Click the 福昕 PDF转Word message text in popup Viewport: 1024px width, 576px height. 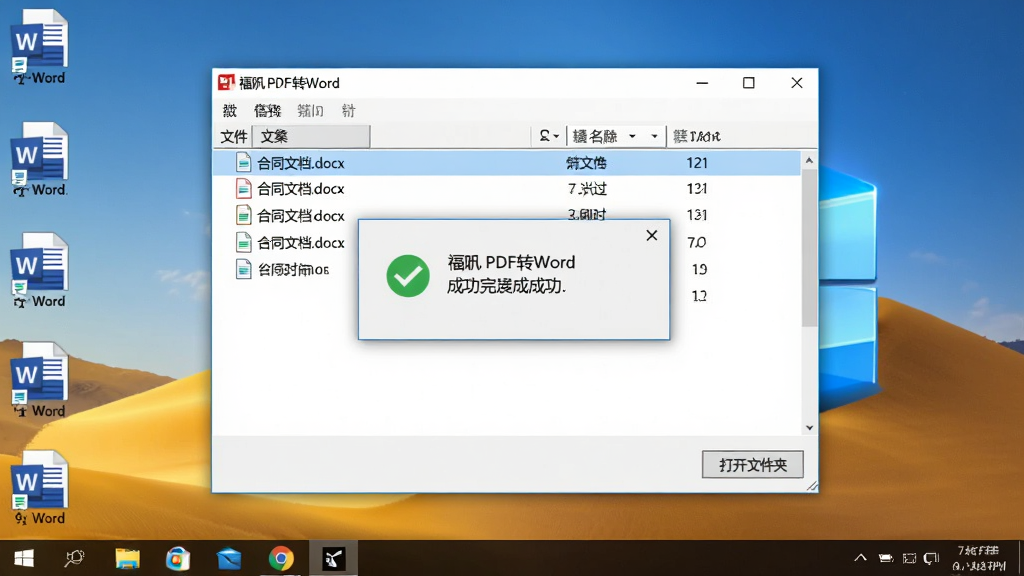pos(511,263)
